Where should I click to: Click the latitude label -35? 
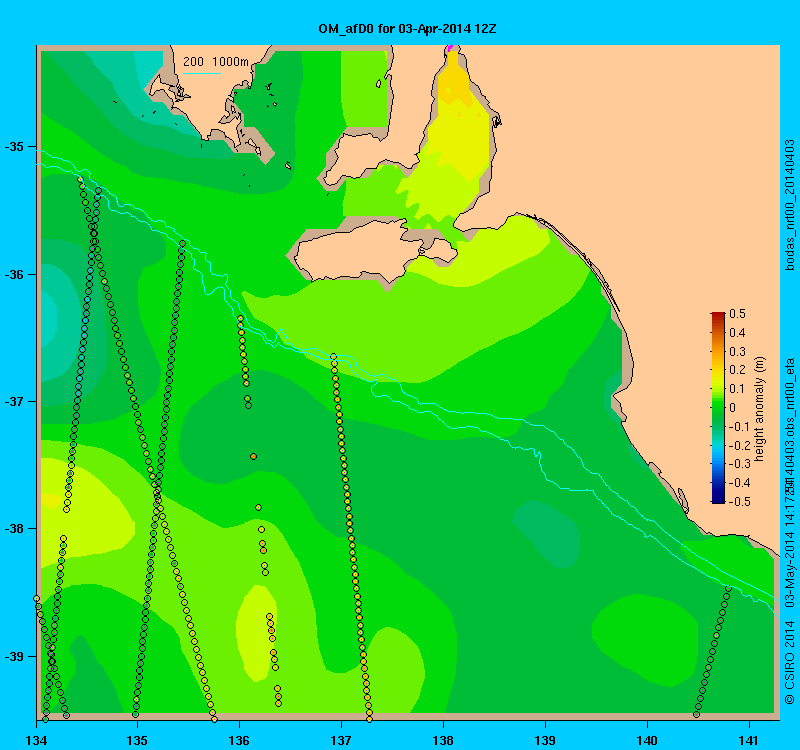coord(14,147)
